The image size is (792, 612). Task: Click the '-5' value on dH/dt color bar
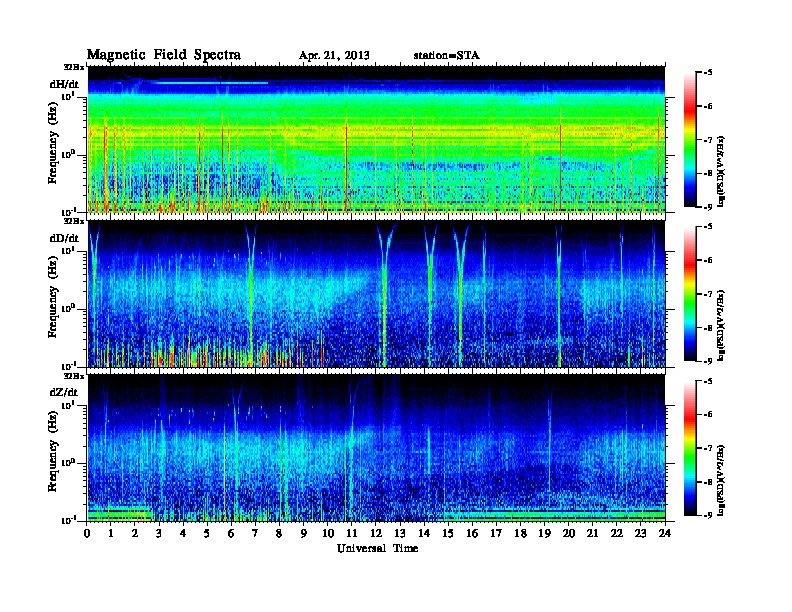[707, 73]
